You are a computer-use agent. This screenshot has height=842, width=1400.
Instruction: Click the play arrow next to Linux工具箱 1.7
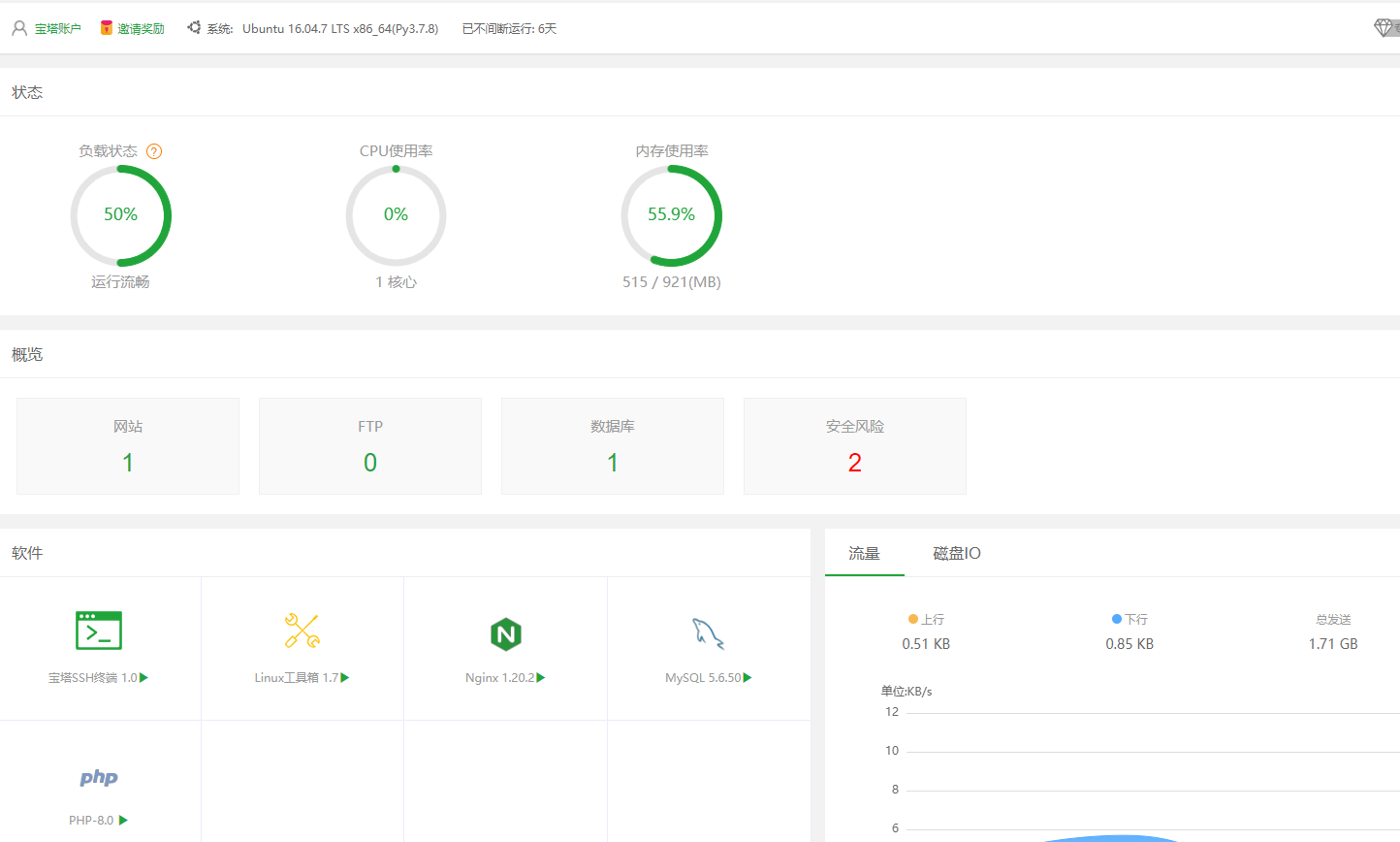[x=345, y=678]
